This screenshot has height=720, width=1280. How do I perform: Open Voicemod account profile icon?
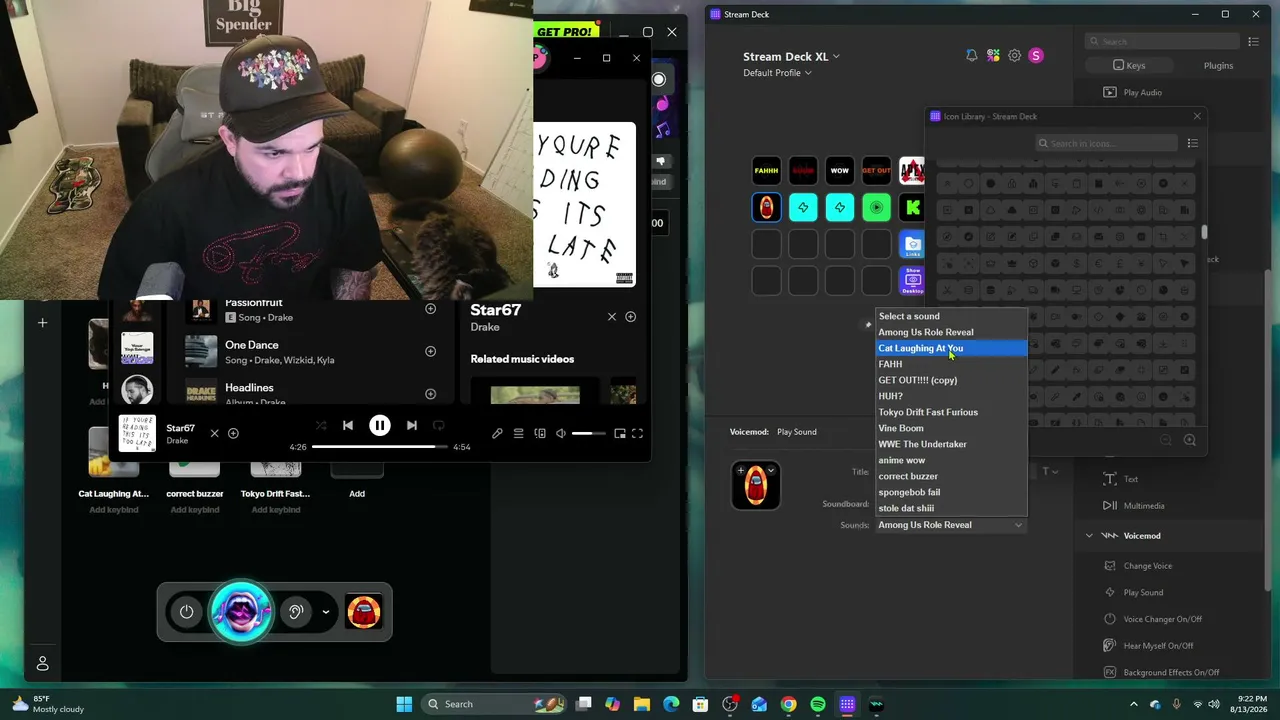pyautogui.click(x=42, y=663)
